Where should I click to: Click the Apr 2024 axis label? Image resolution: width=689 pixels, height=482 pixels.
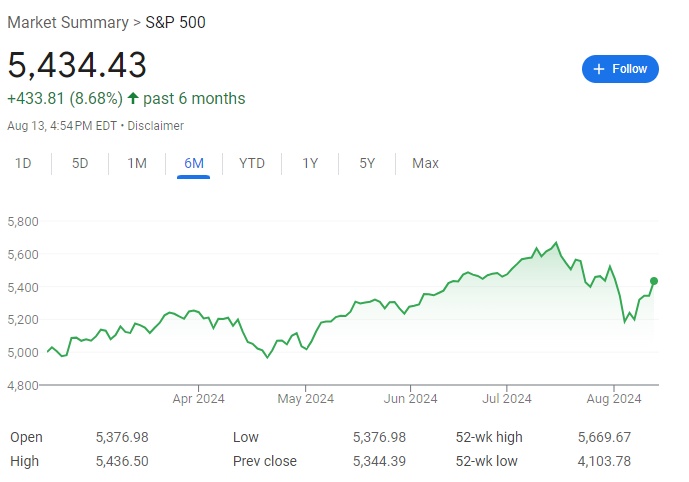pyautogui.click(x=199, y=399)
